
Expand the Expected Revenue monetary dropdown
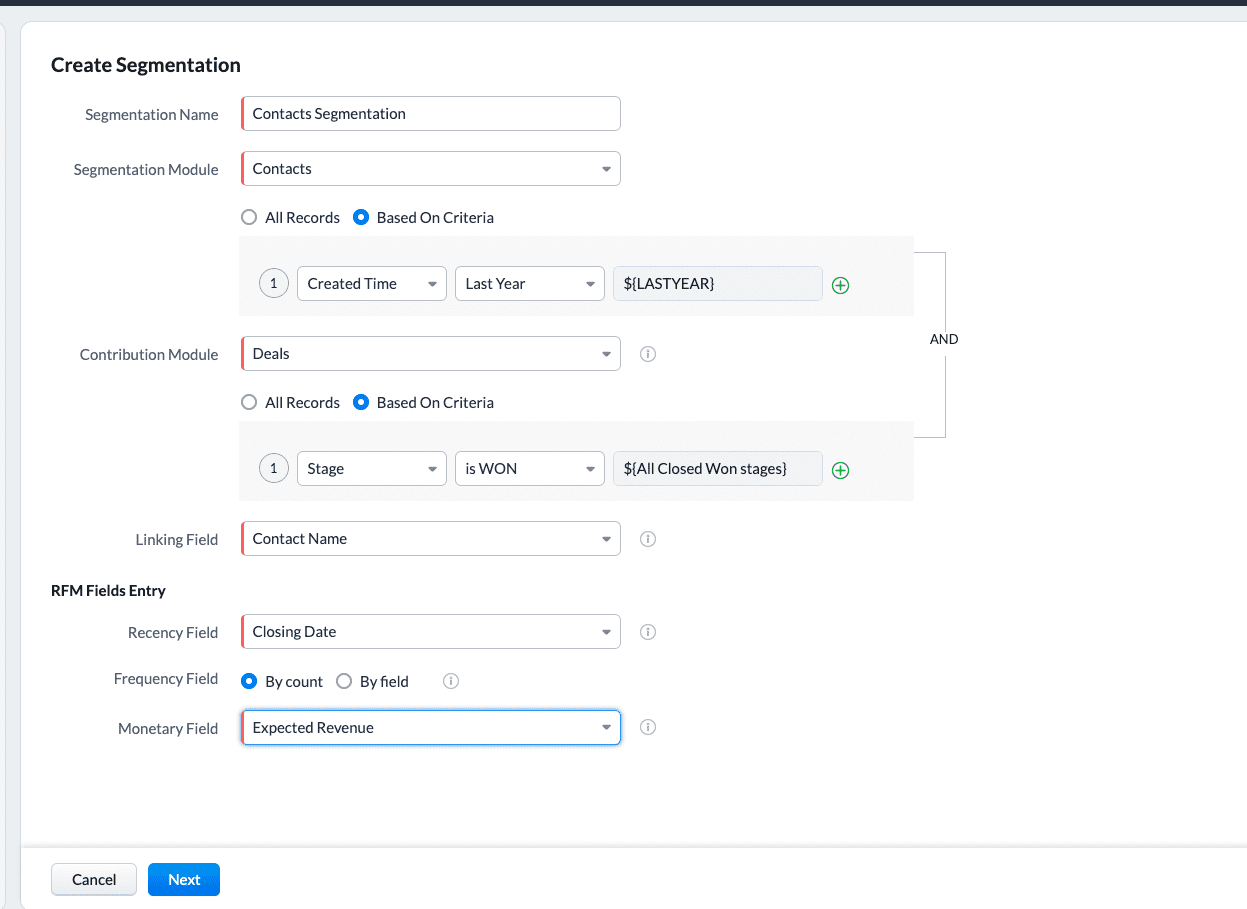(x=431, y=728)
